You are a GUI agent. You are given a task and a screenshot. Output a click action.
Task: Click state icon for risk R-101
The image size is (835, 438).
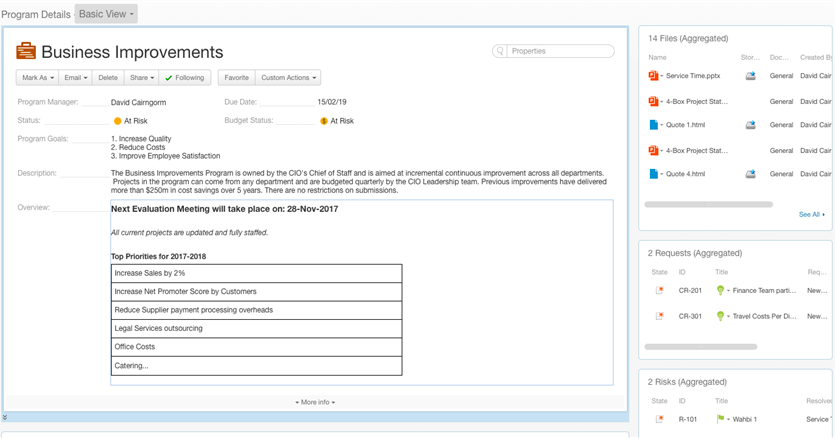coord(660,419)
